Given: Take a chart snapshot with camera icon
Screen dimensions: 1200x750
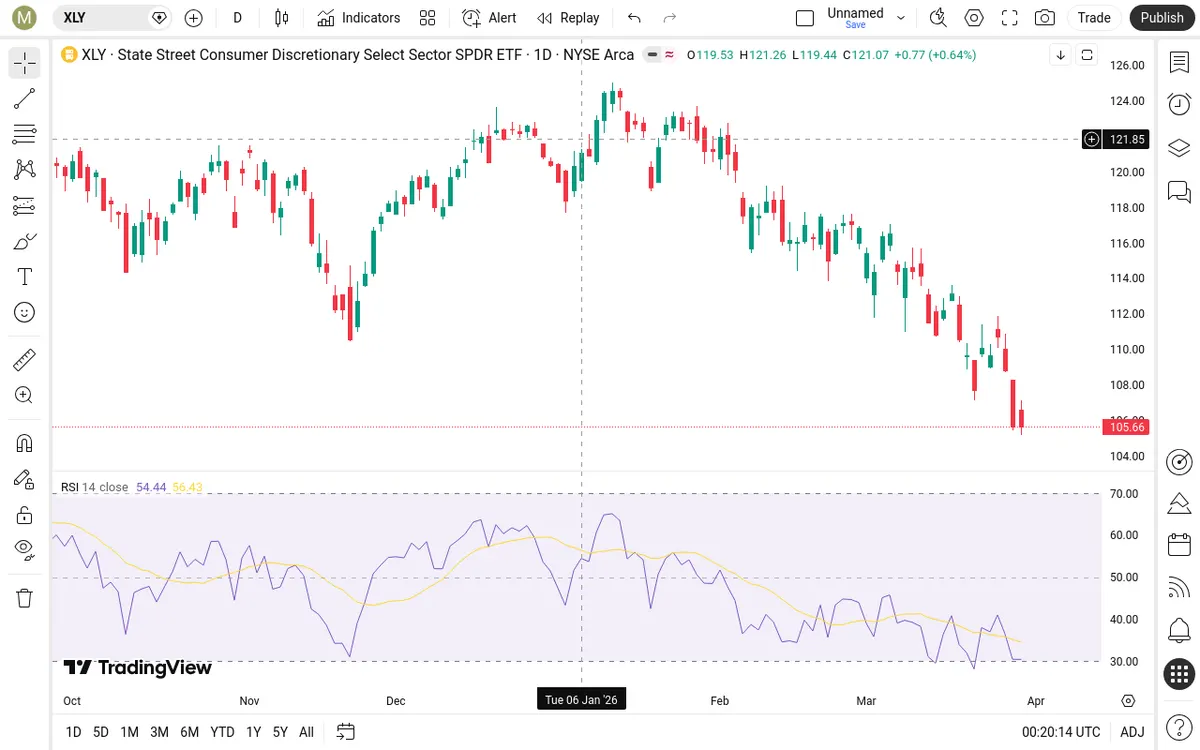Looking at the screenshot, I should pyautogui.click(x=1045, y=18).
